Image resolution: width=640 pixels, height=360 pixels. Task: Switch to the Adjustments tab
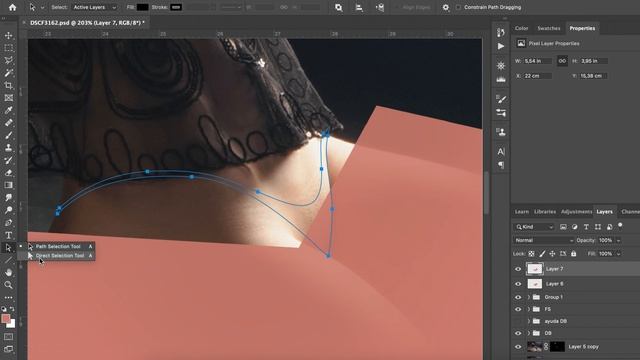coord(576,211)
